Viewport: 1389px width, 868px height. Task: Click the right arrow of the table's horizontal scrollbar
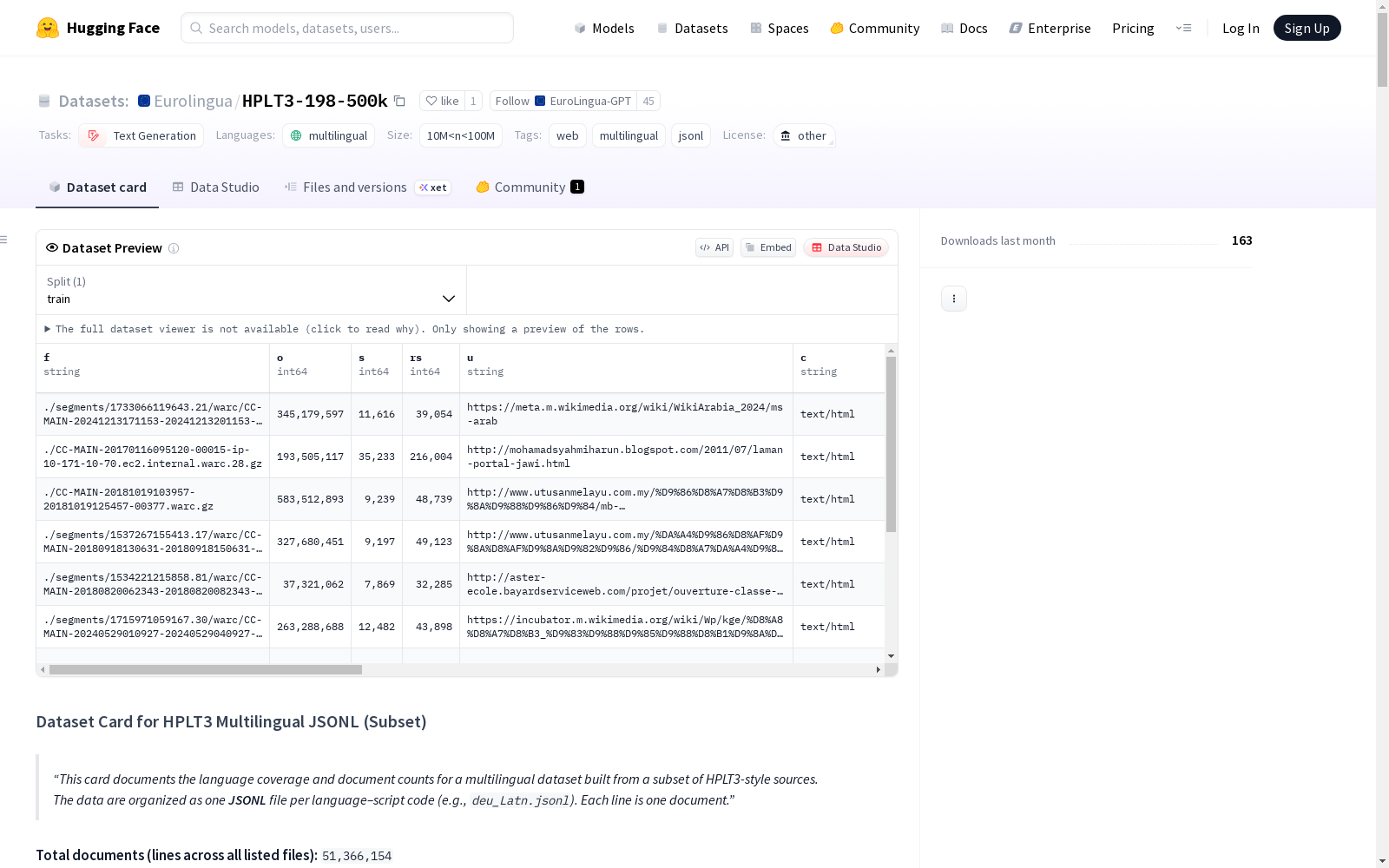click(x=879, y=670)
